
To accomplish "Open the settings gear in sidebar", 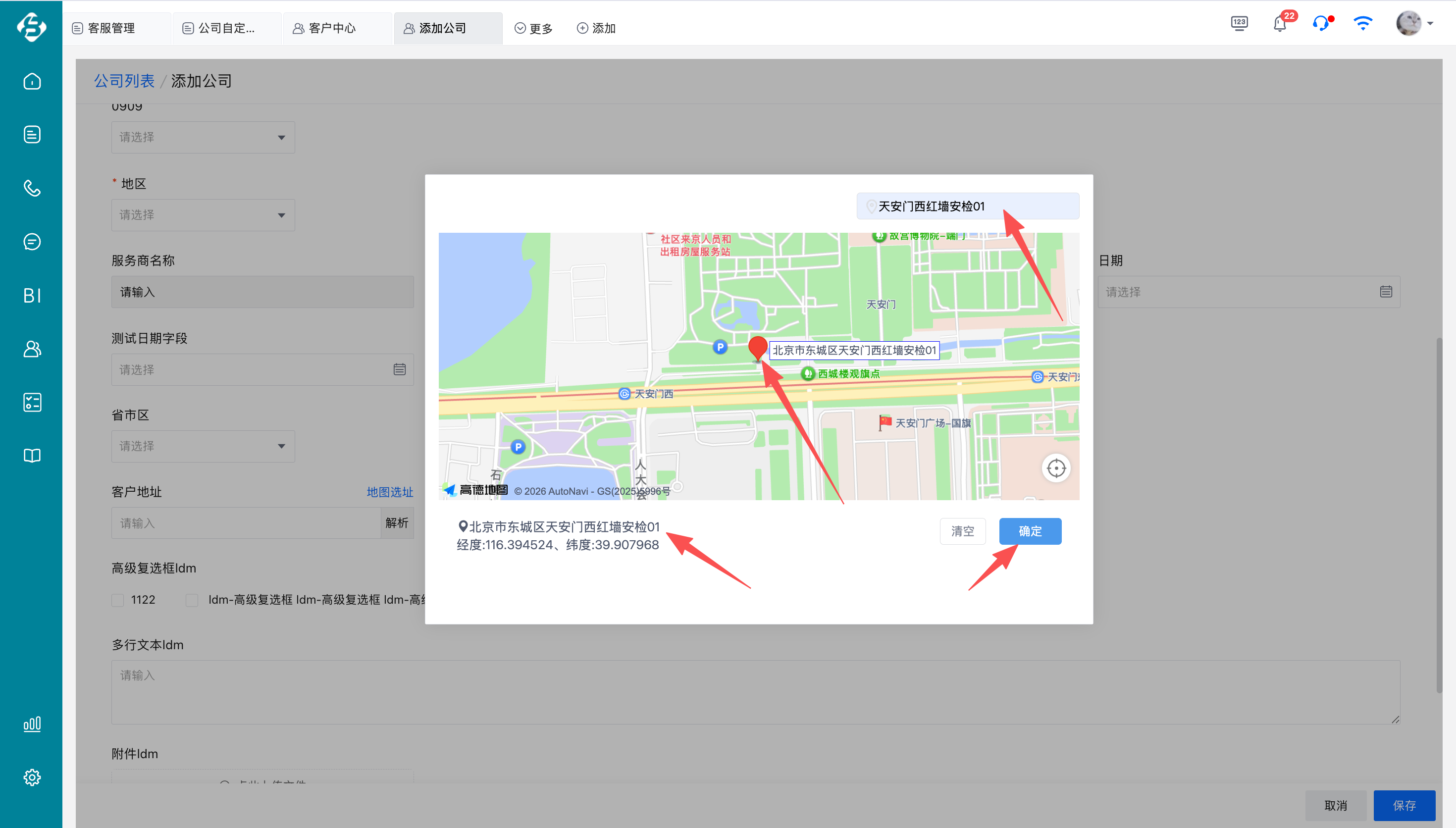I will (32, 777).
